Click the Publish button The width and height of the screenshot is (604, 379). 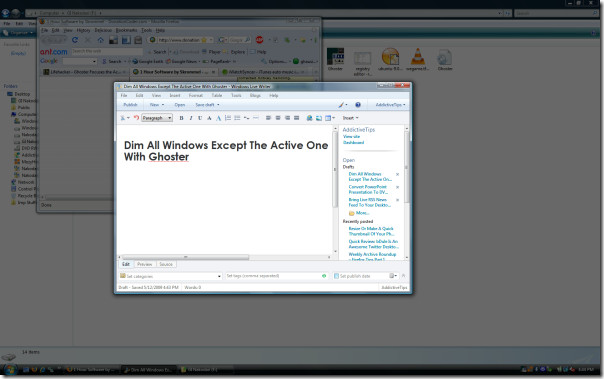pos(130,105)
